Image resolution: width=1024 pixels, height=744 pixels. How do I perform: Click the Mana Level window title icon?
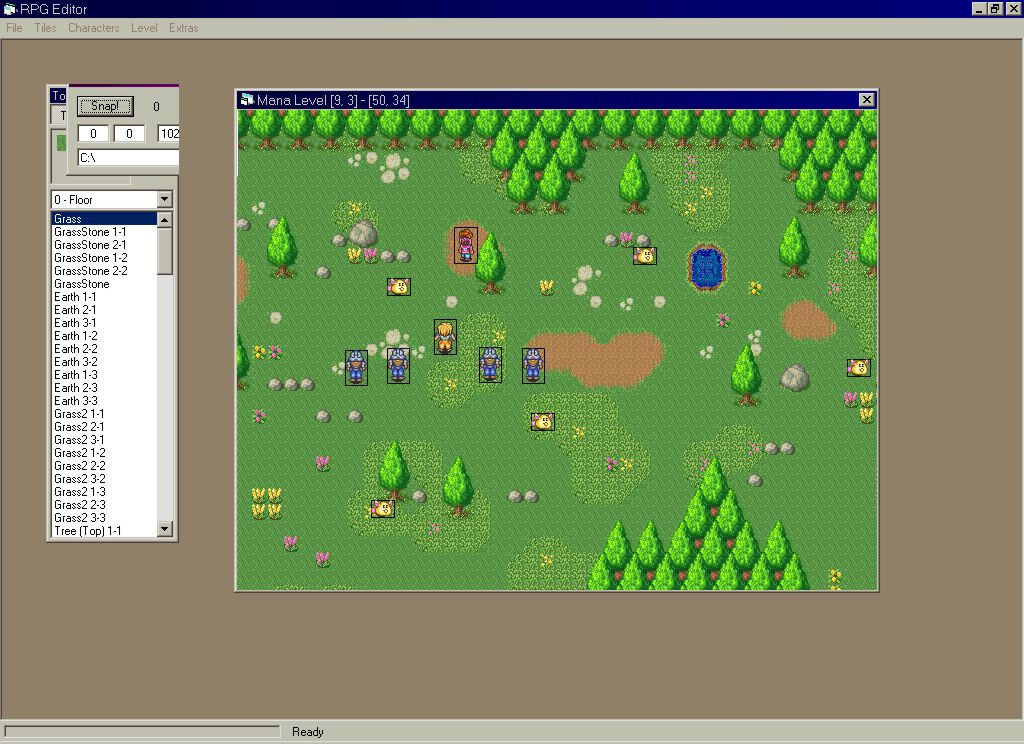click(x=246, y=100)
